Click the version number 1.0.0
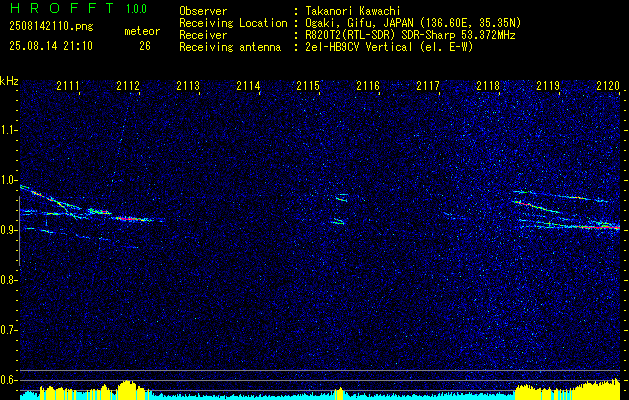 [136, 9]
